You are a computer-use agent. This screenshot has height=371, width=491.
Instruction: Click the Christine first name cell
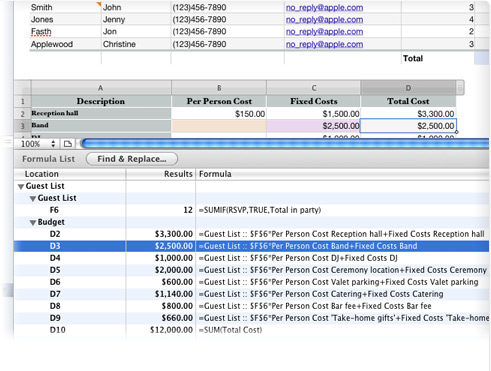136,44
